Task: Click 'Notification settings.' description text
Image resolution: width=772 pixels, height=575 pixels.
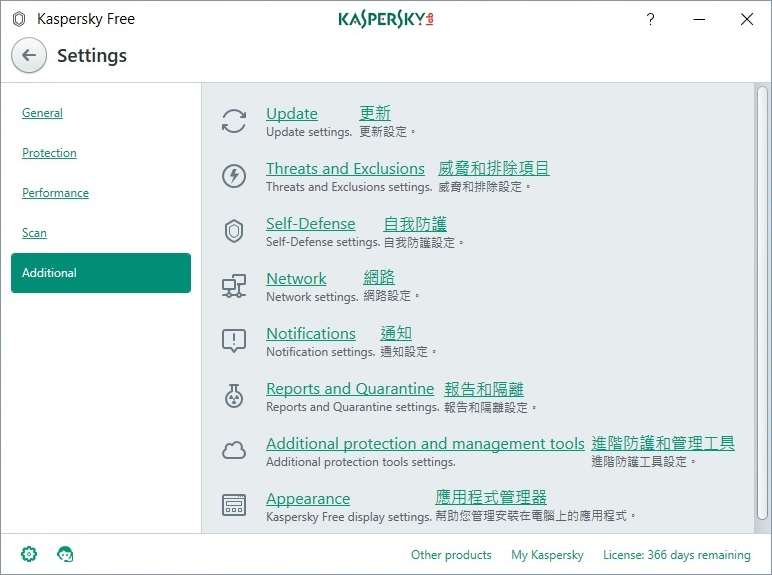Action: pos(321,352)
